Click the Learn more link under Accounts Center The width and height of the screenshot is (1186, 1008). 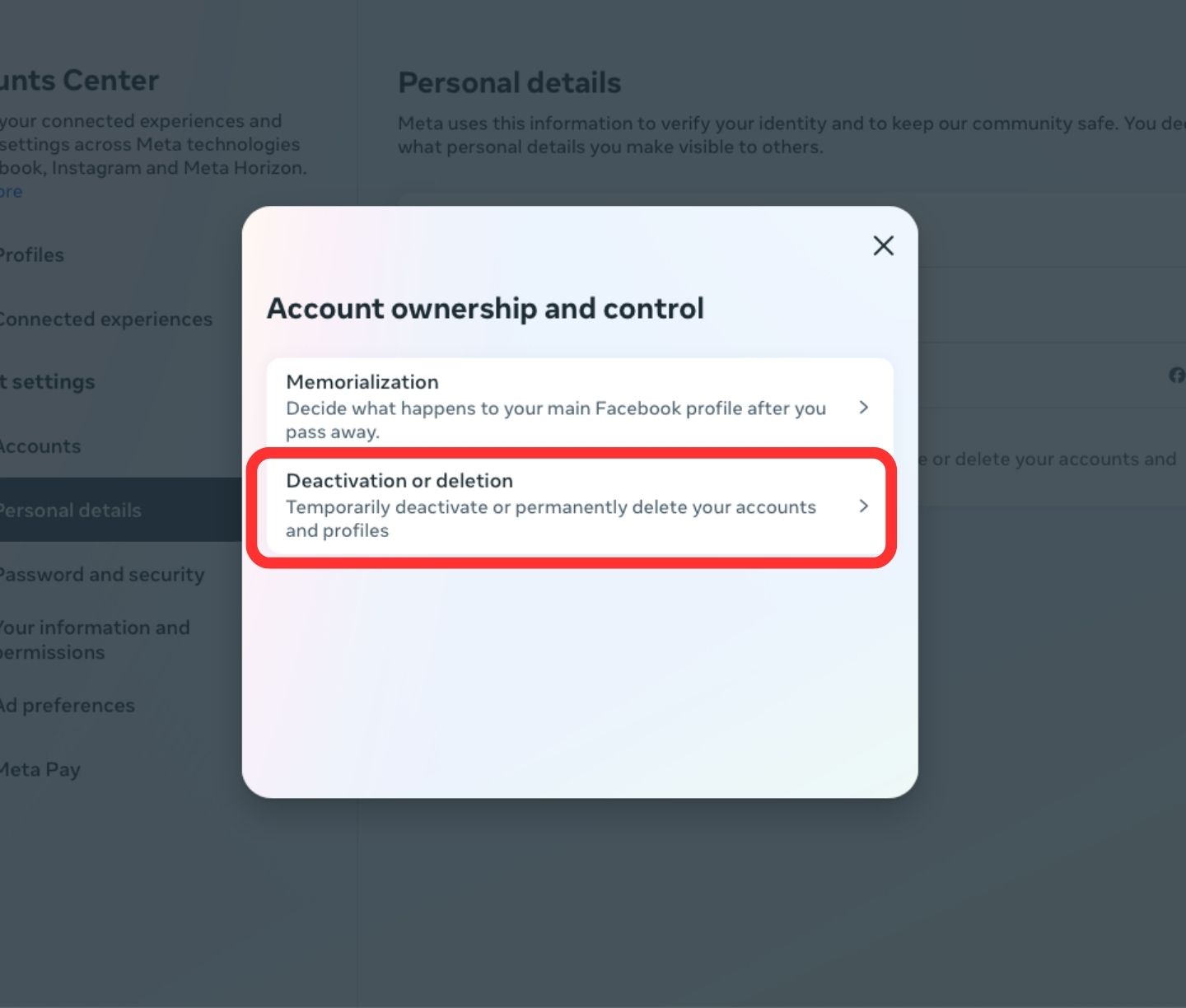[12, 192]
